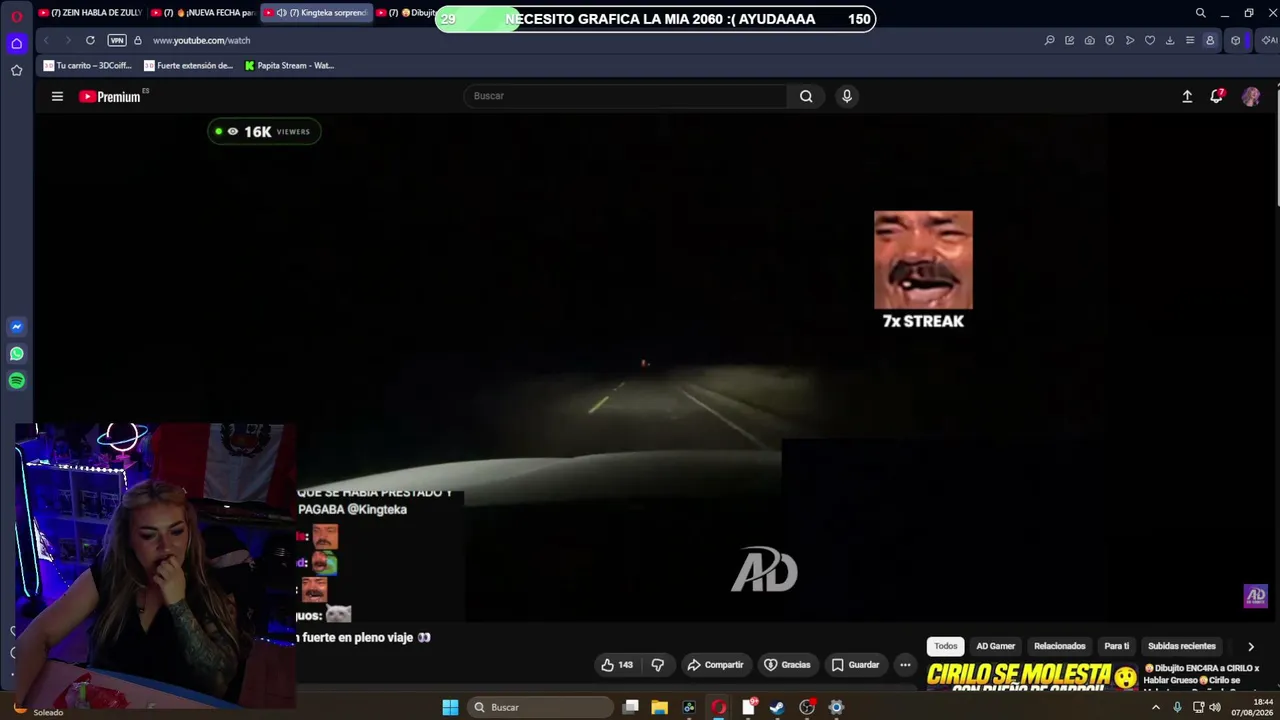This screenshot has width=1280, height=720.
Task: Open Spotify in the Opera sidebar
Action: (16, 381)
